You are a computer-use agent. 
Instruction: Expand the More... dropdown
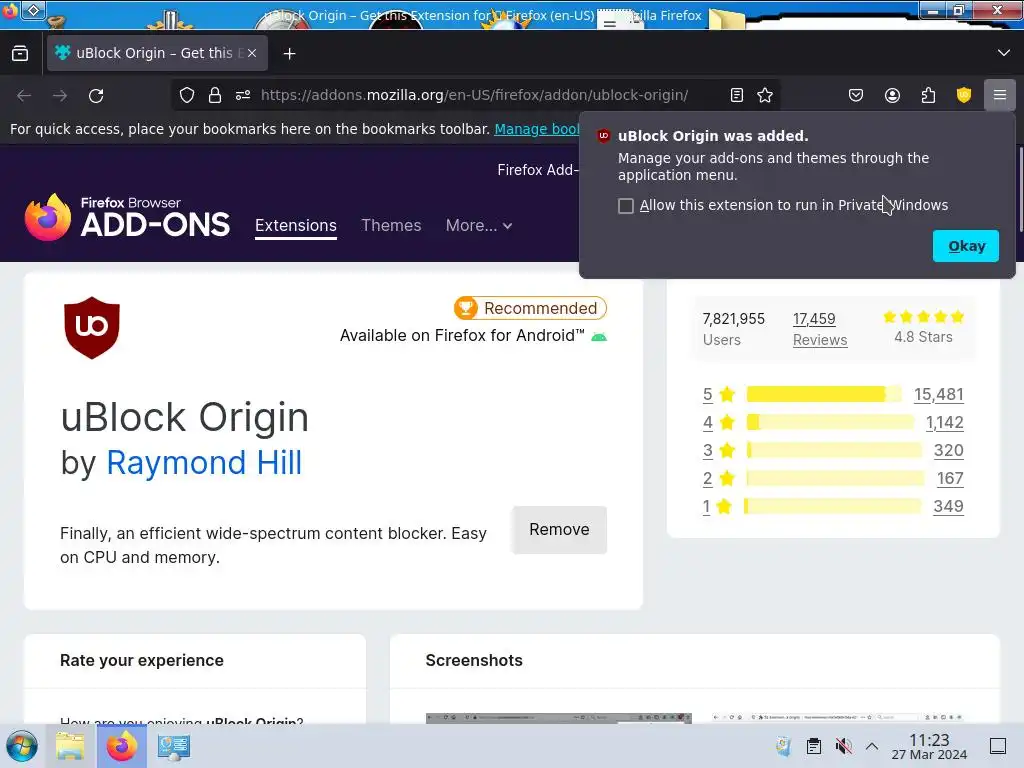click(479, 225)
